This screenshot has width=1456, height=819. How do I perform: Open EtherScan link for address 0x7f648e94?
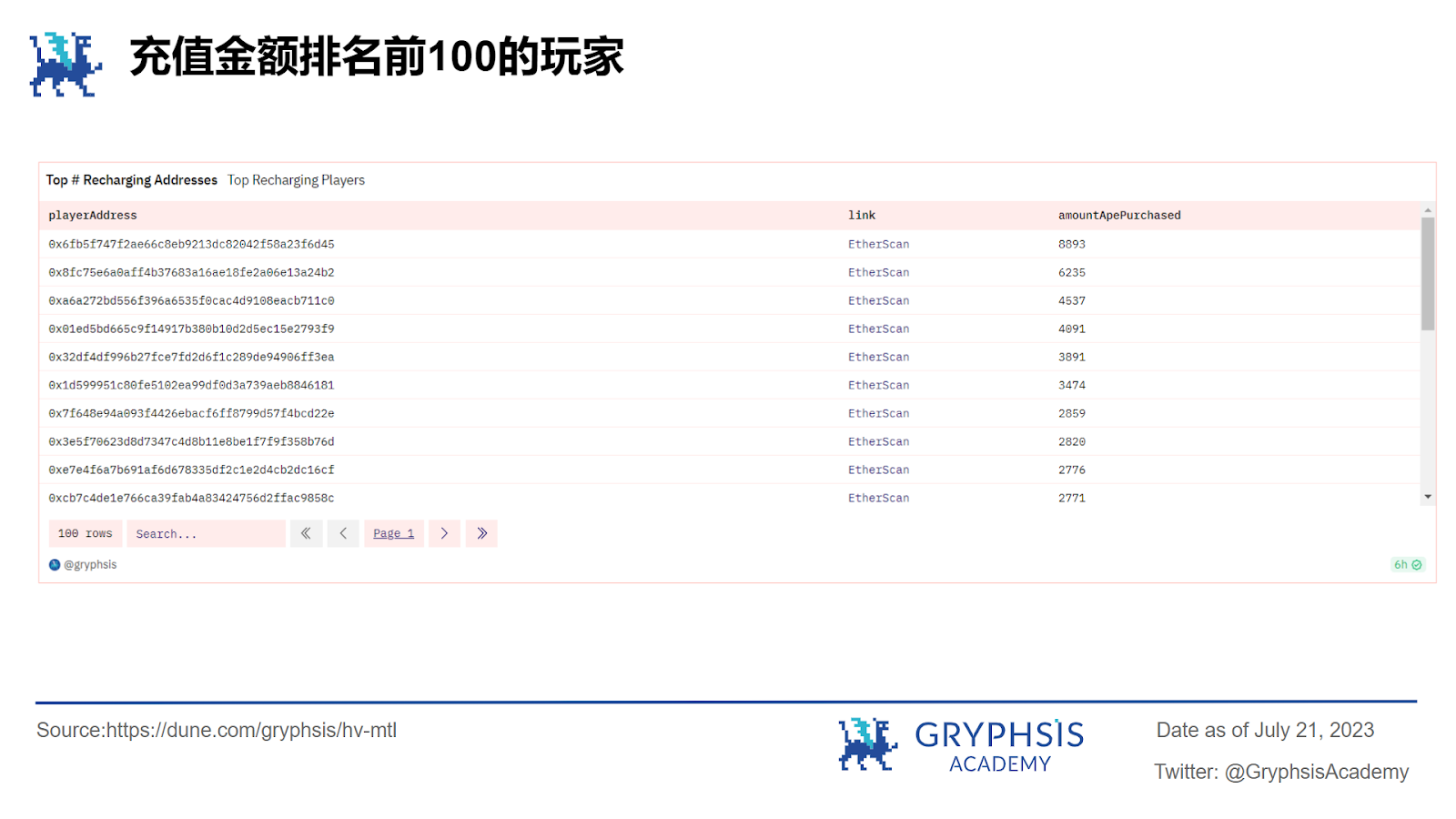pyautogui.click(x=879, y=413)
